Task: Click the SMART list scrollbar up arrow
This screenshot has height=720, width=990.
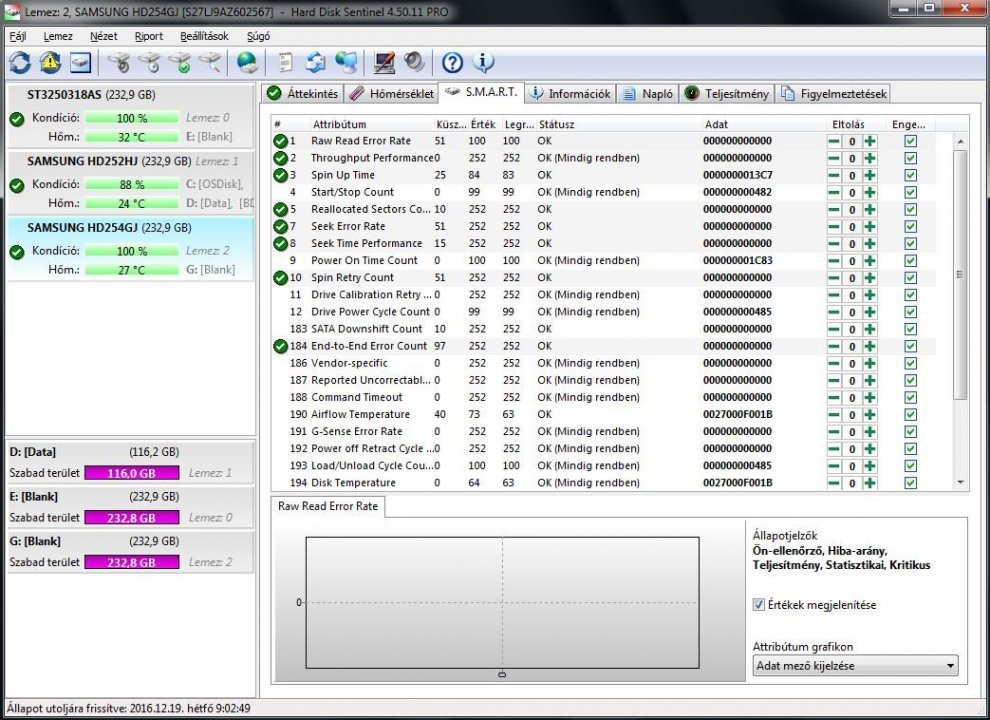Action: pyautogui.click(x=960, y=141)
